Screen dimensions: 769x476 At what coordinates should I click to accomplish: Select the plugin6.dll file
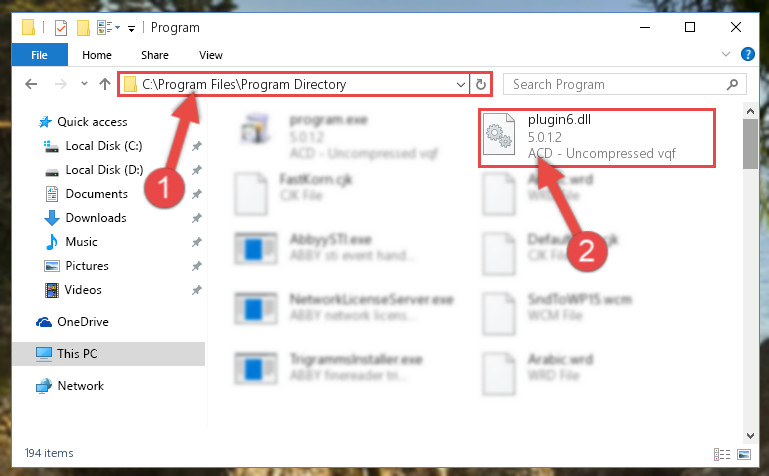tap(597, 138)
